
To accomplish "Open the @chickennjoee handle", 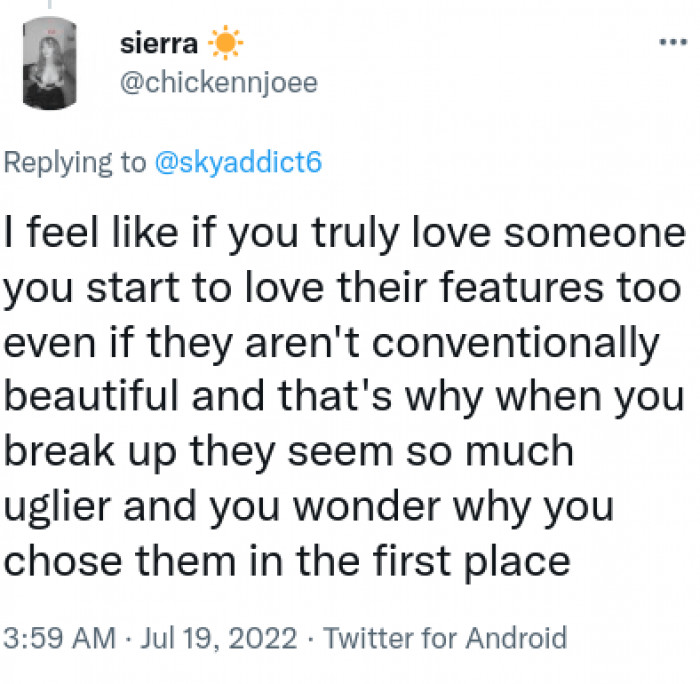I will click(218, 84).
